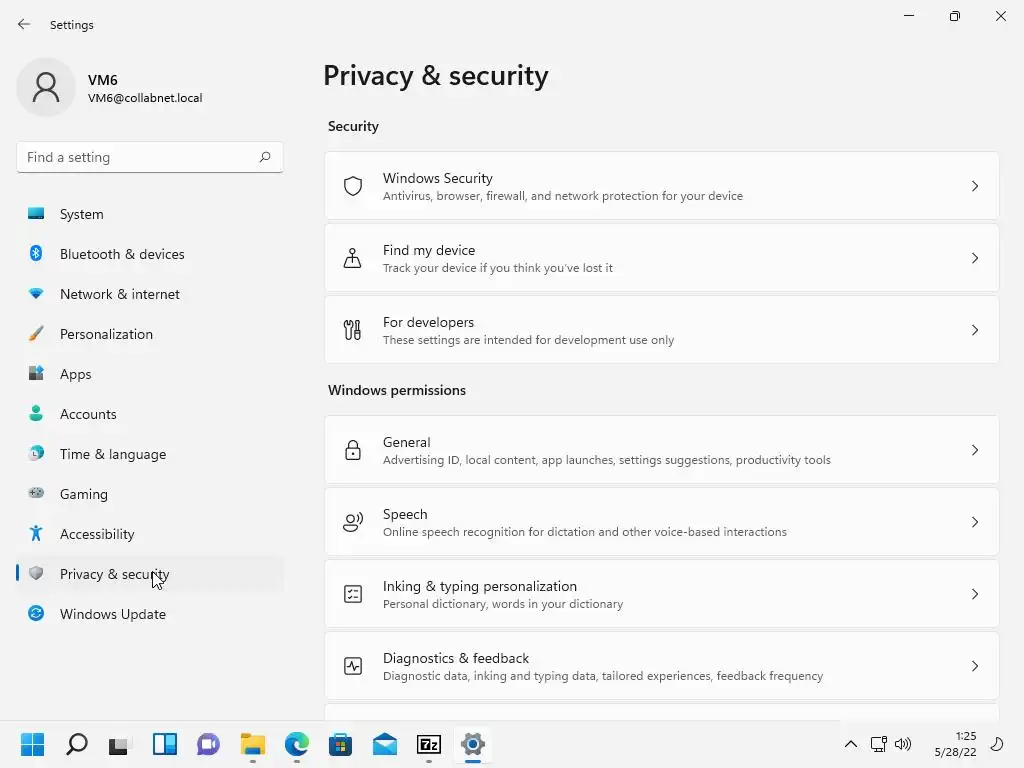Click the search magnifier icon in Find a setting

click(265, 157)
